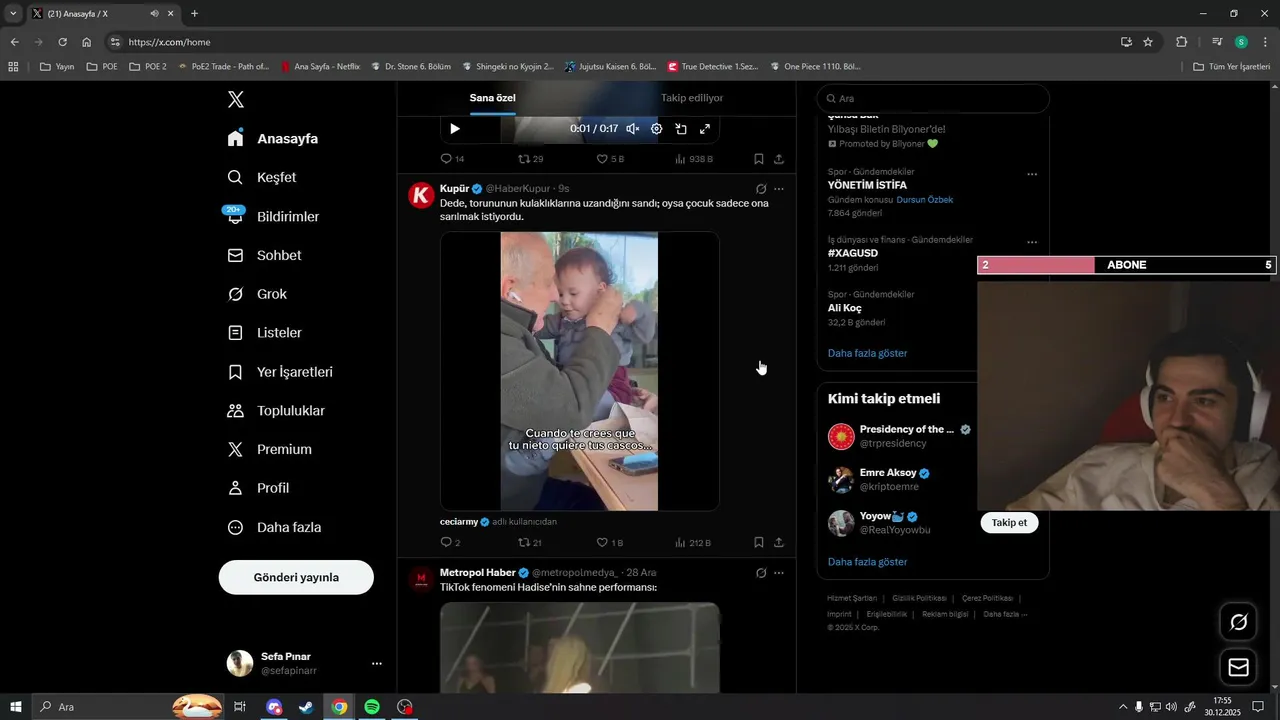Open Keşfet search page
The image size is (1280, 720).
pyautogui.click(x=262, y=177)
